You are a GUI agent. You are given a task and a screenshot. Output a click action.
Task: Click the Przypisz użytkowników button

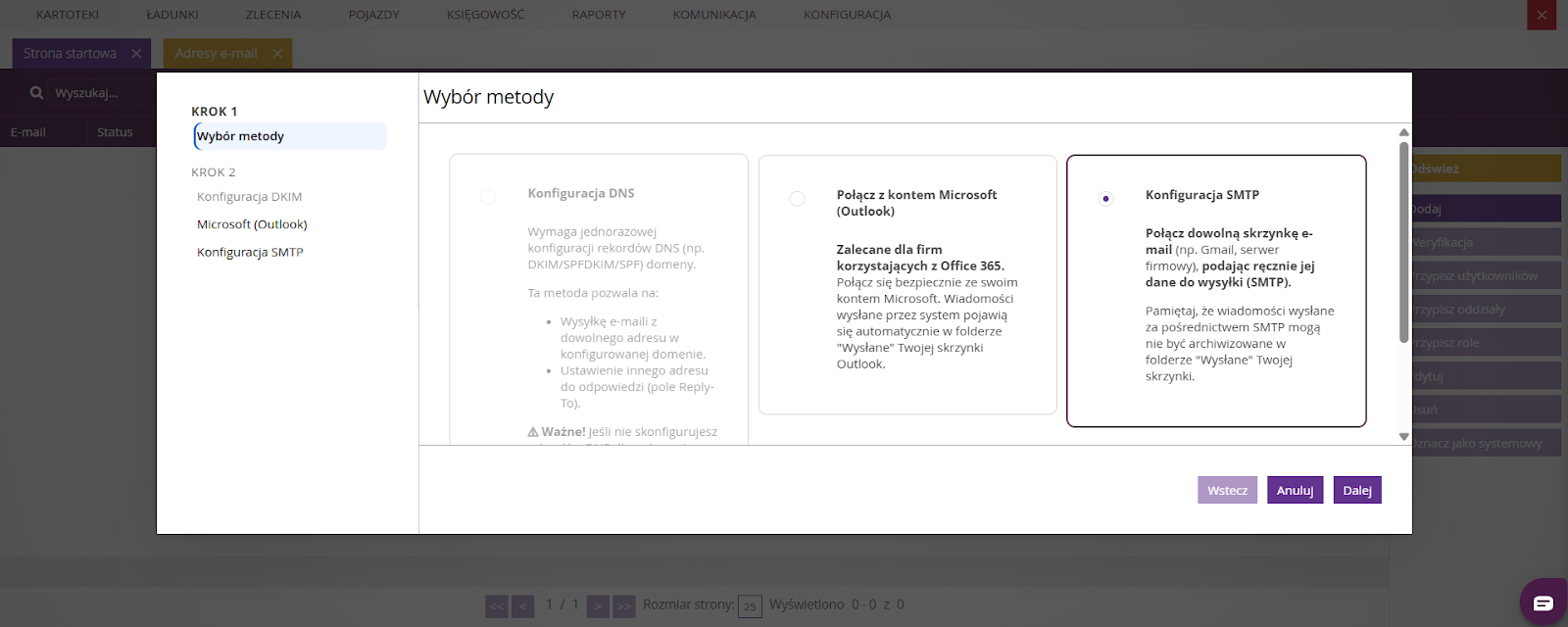[1485, 275]
